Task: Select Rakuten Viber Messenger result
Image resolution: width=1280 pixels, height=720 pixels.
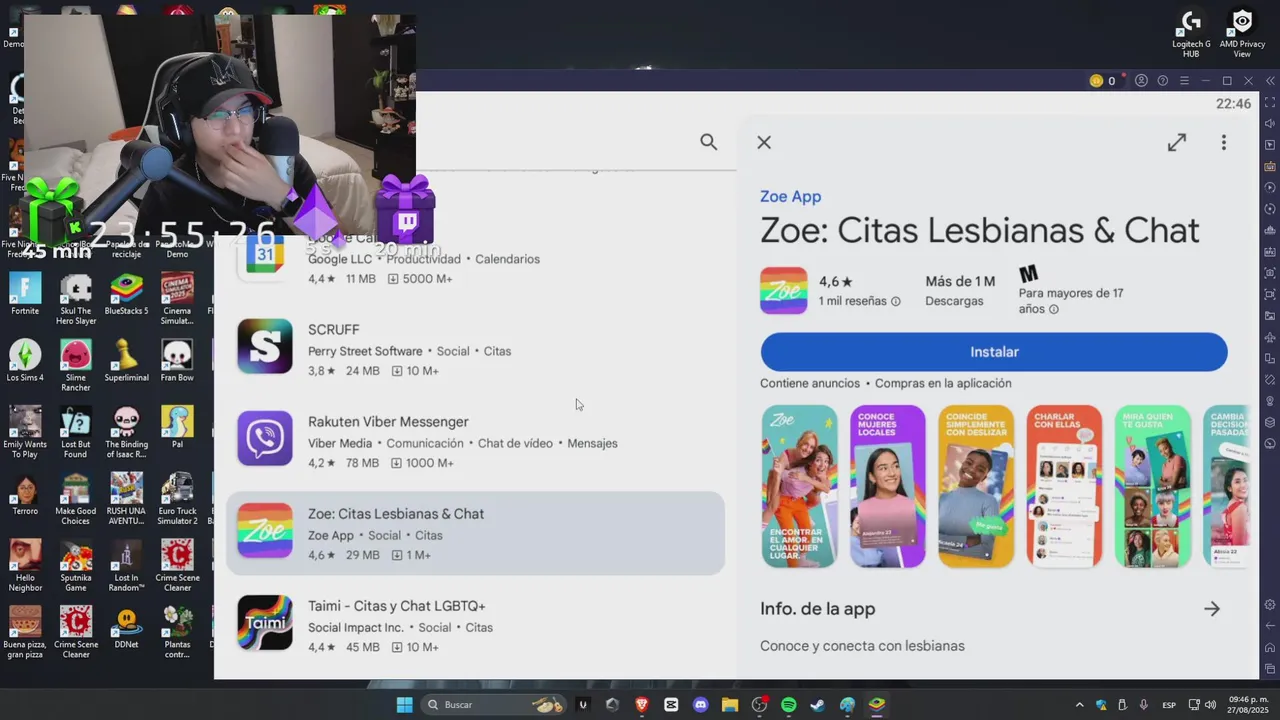Action: pyautogui.click(x=475, y=441)
